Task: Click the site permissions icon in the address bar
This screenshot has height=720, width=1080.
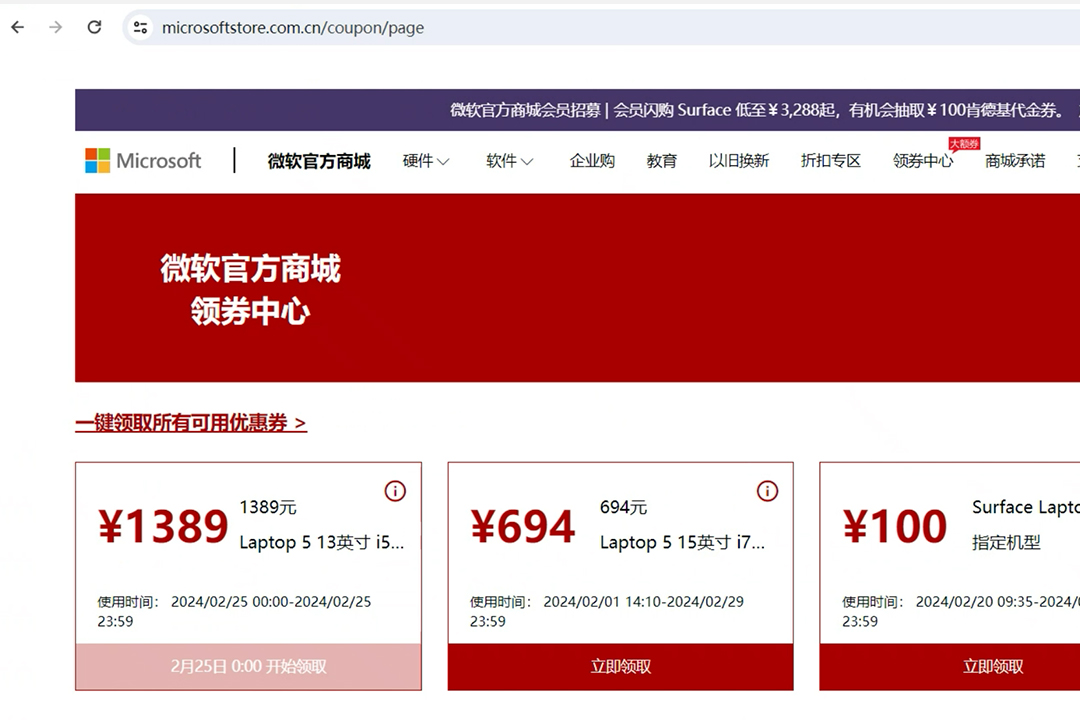Action: [140, 28]
